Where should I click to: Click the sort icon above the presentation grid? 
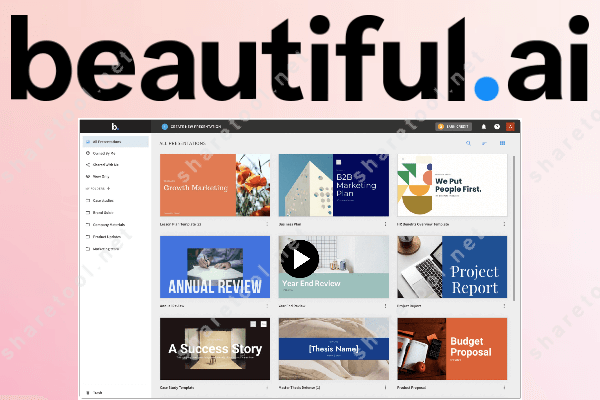[x=485, y=144]
